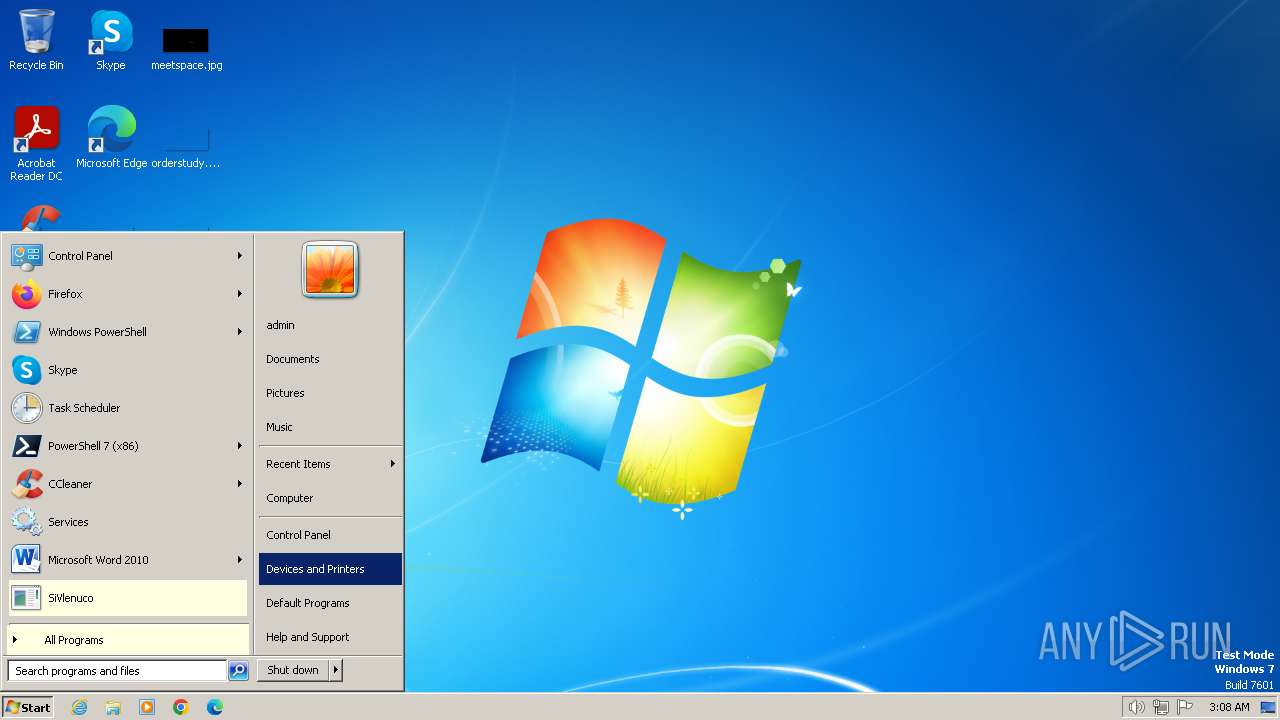
Task: Open the SiVlenuco Start menu entry
Action: [x=128, y=598]
